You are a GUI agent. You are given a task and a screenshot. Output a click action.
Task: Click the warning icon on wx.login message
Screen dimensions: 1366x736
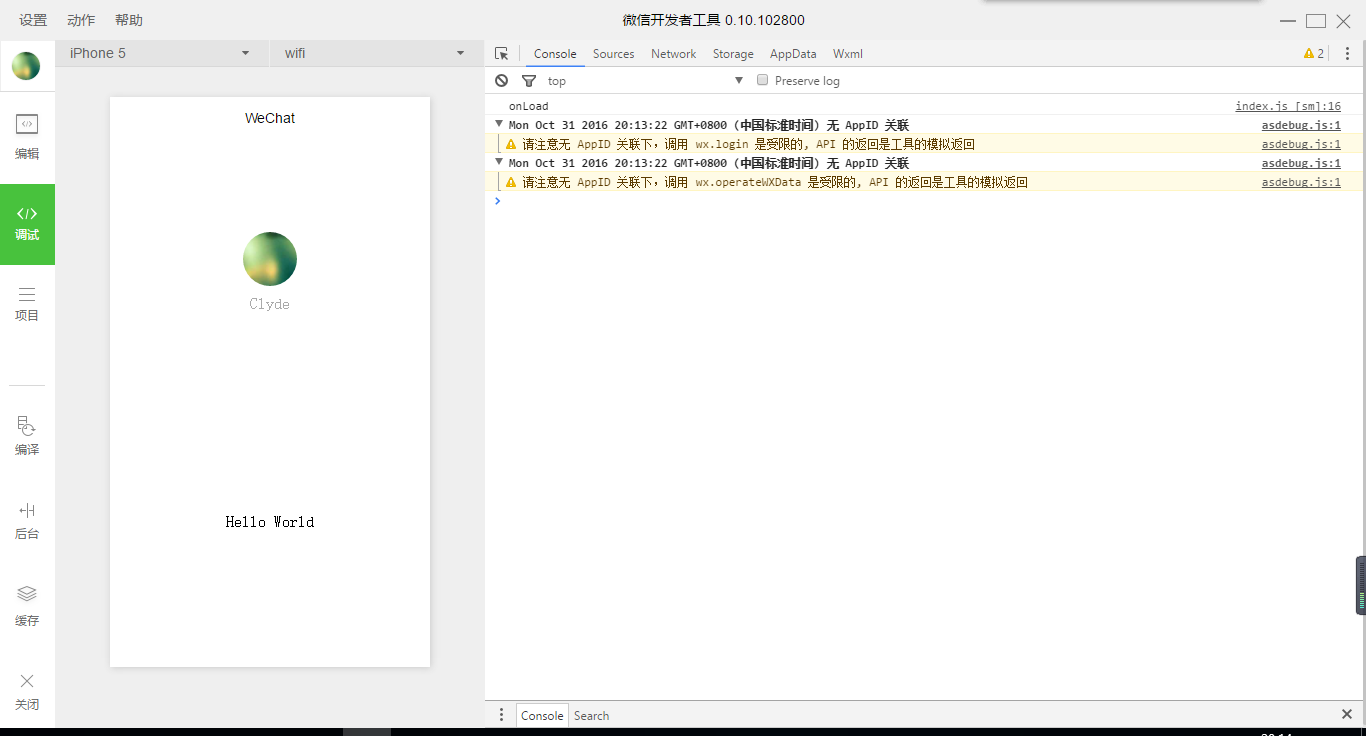point(511,144)
